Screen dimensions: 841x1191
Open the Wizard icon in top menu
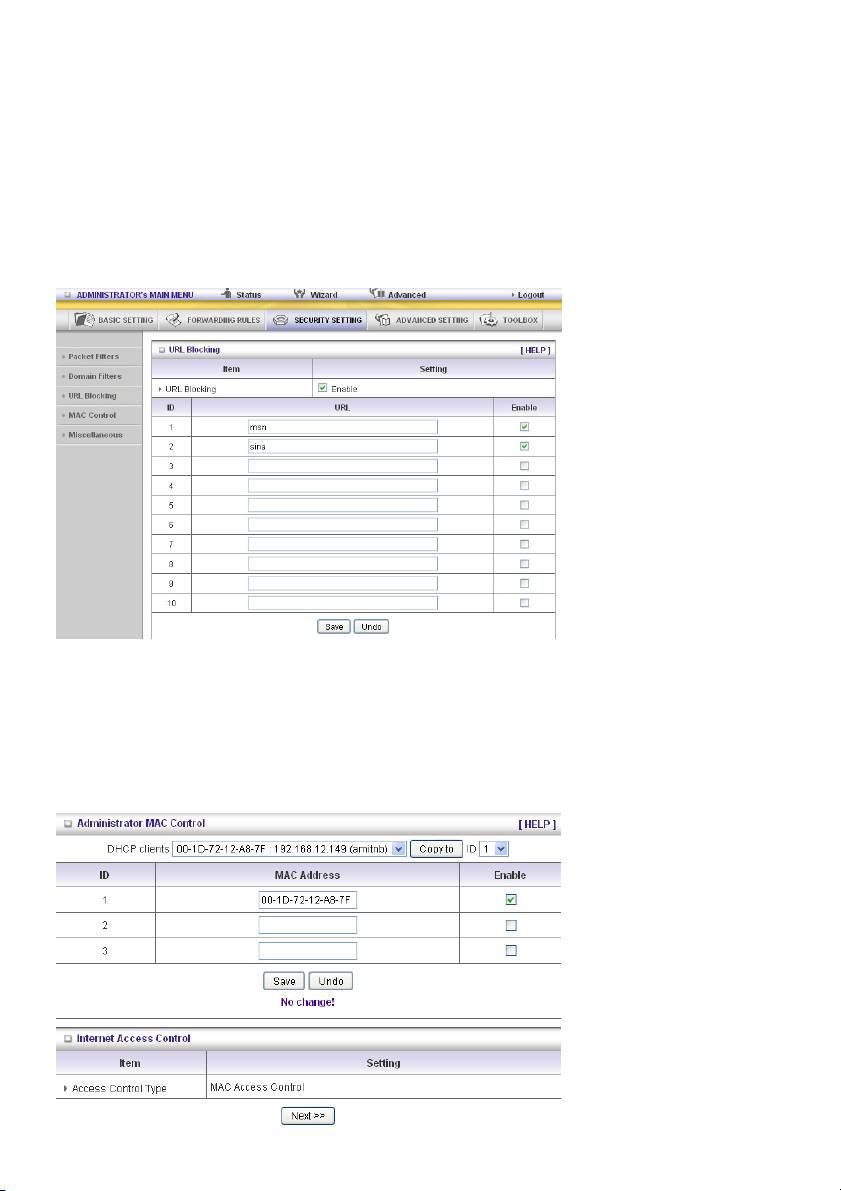298,295
